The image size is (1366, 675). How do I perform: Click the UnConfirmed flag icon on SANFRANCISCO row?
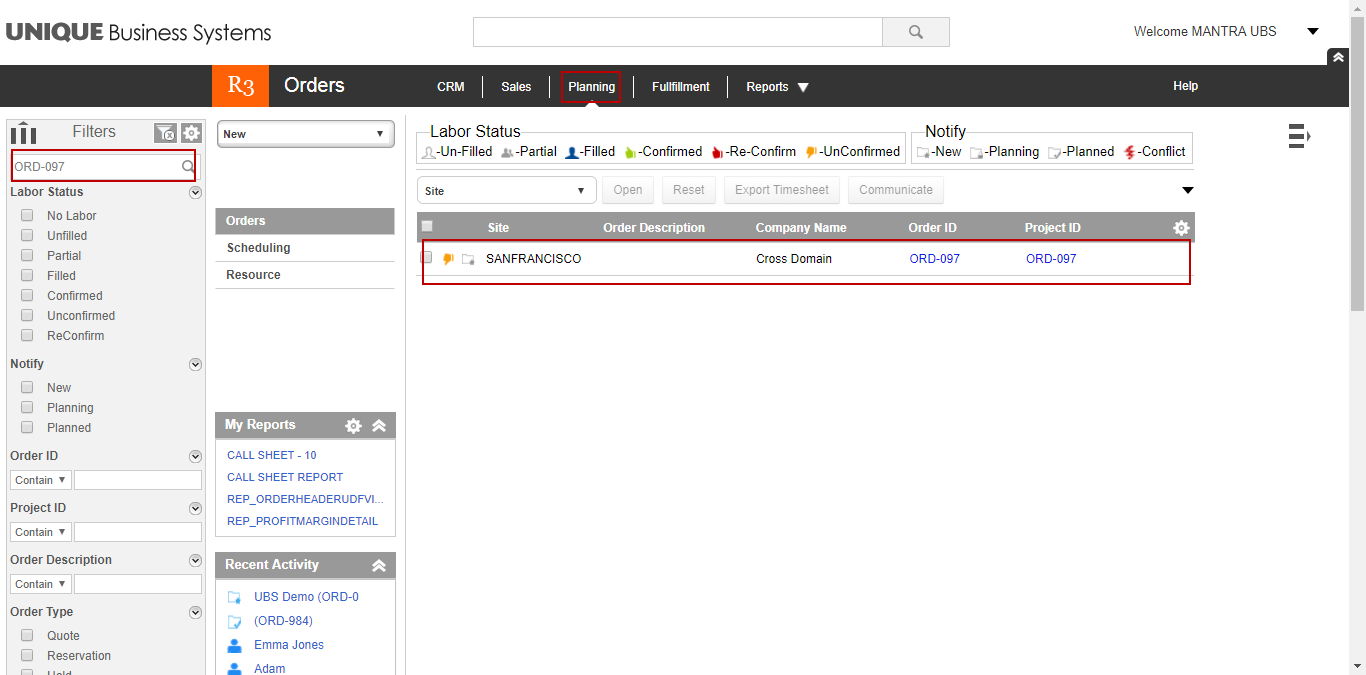(448, 258)
